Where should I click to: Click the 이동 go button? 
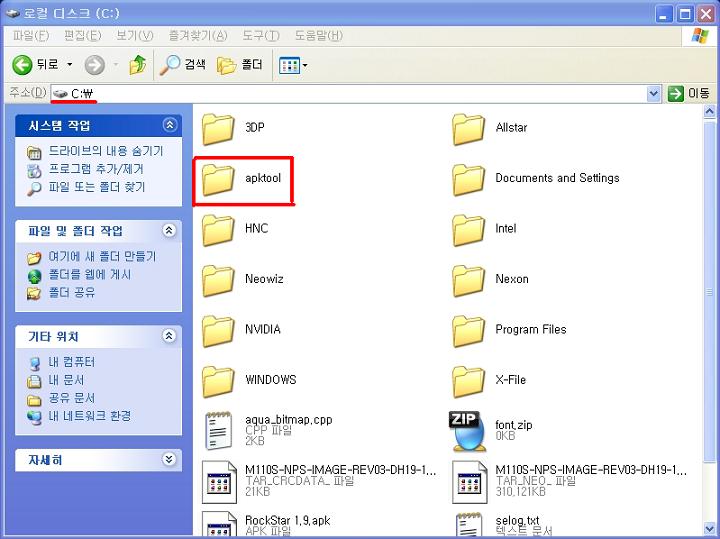pyautogui.click(x=688, y=93)
